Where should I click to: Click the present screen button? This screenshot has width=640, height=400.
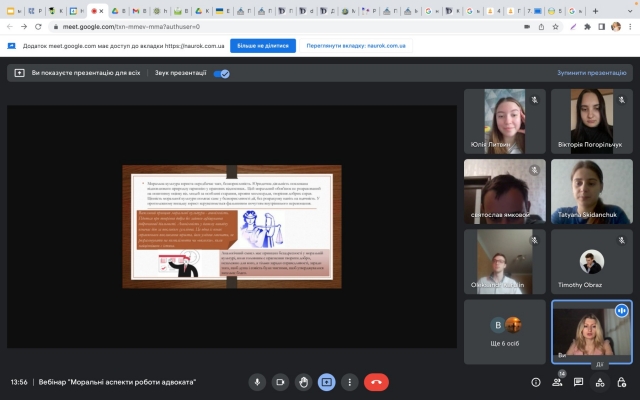(x=326, y=382)
